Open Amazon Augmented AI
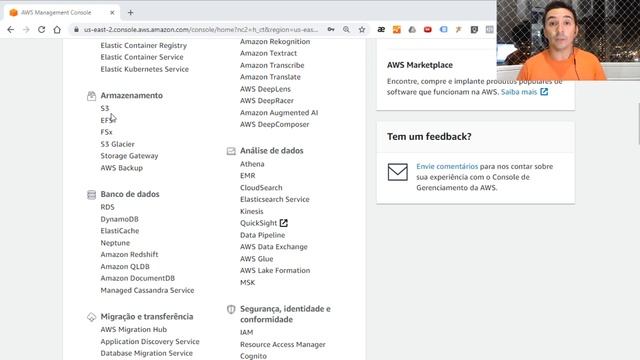Viewport: 640px width, 360px height. click(279, 113)
